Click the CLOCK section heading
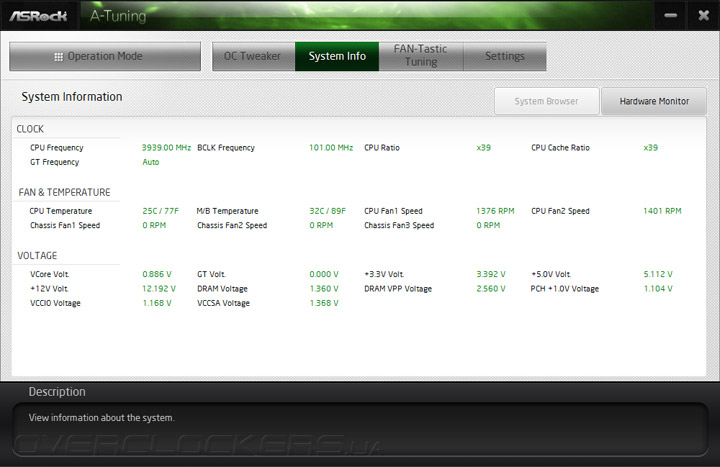Viewport: 720px width, 467px height. click(x=30, y=129)
